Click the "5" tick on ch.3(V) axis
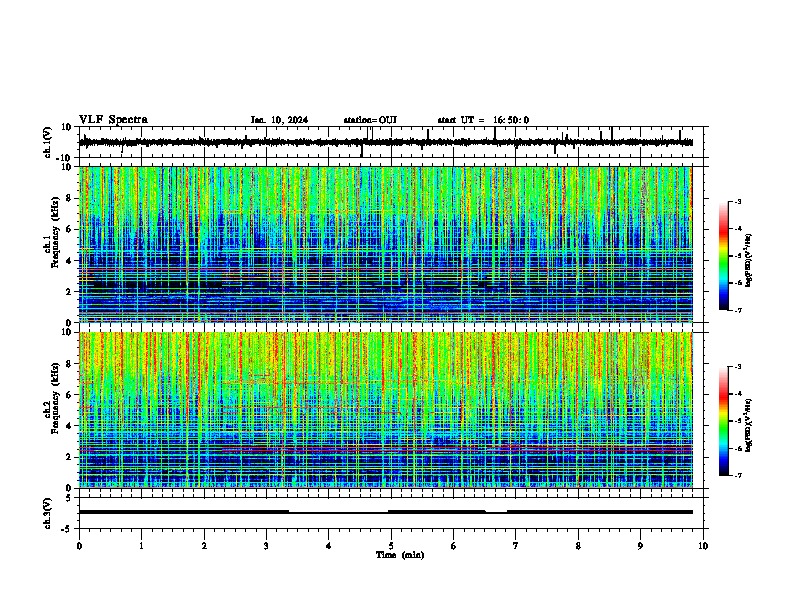792x612 pixels. (69, 498)
